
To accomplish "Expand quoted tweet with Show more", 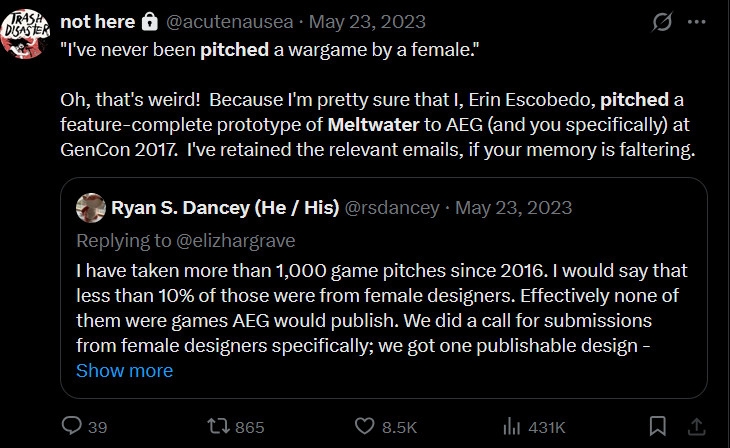I will 124,370.
